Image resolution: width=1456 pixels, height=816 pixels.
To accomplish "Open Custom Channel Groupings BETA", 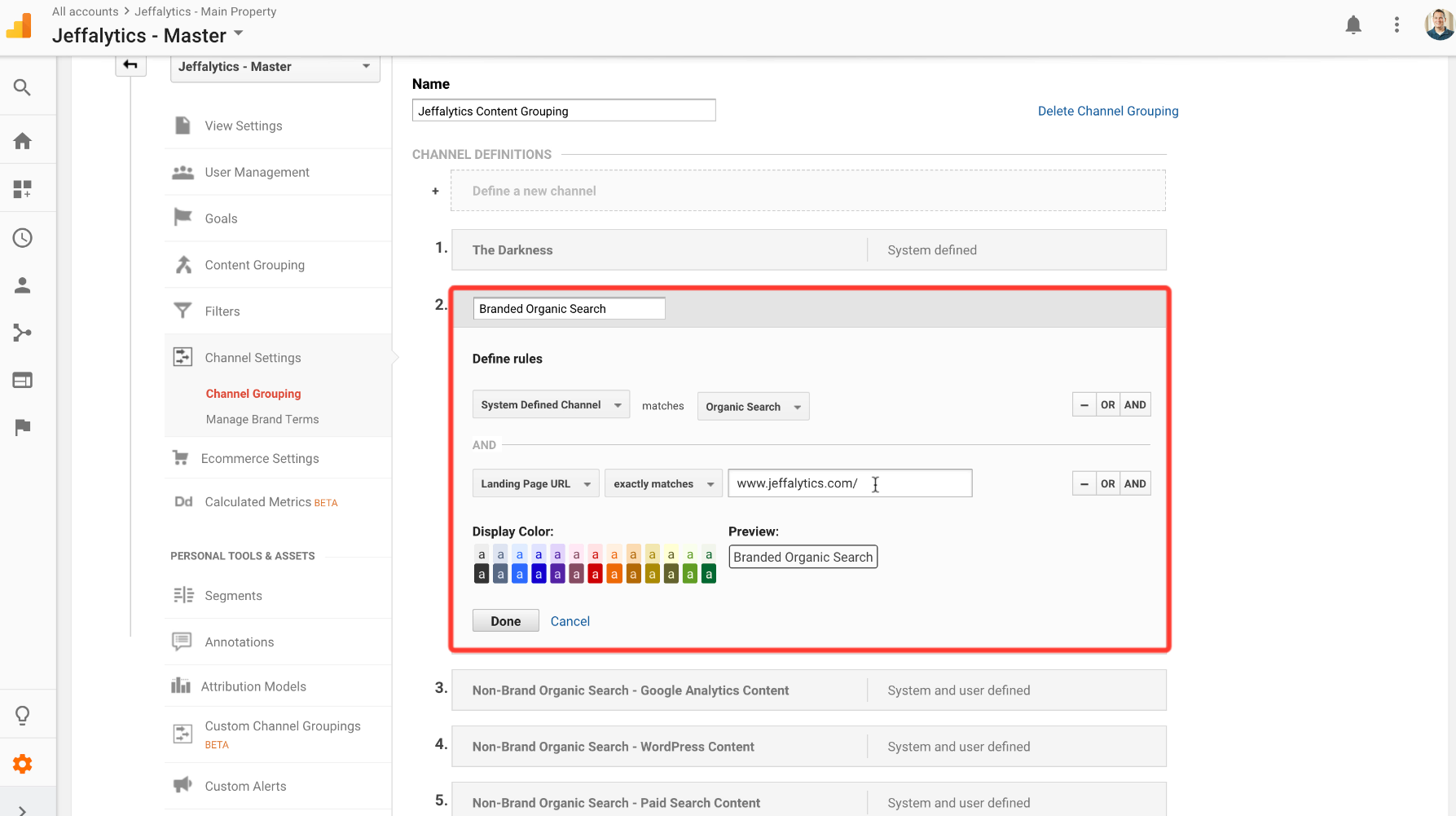I will 283,734.
